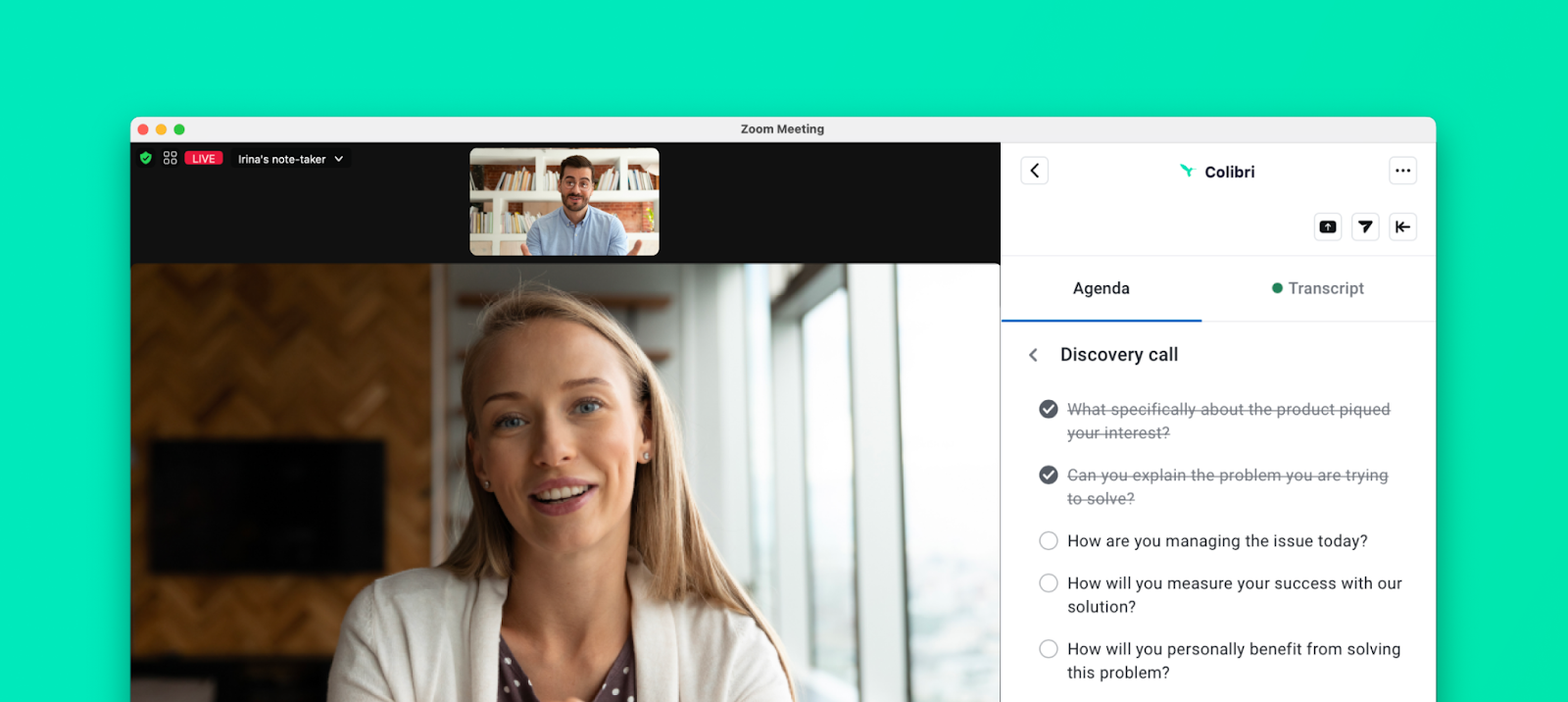Uncheck 'Can you explain the problem' item
The width and height of the screenshot is (1568, 702).
click(1049, 475)
